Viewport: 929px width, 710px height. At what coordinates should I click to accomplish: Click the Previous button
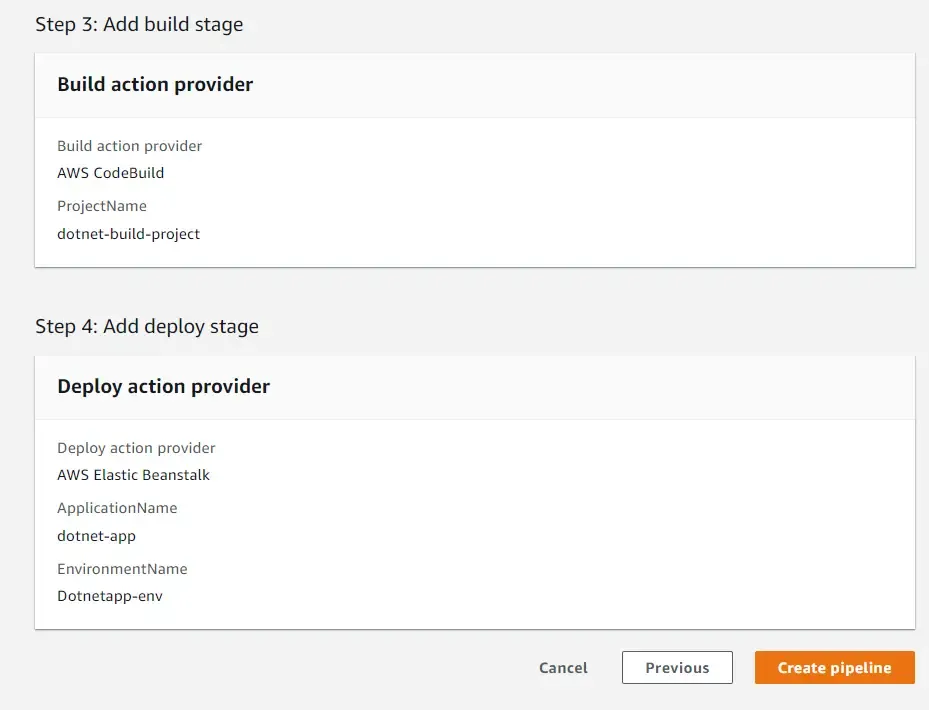[x=677, y=667]
